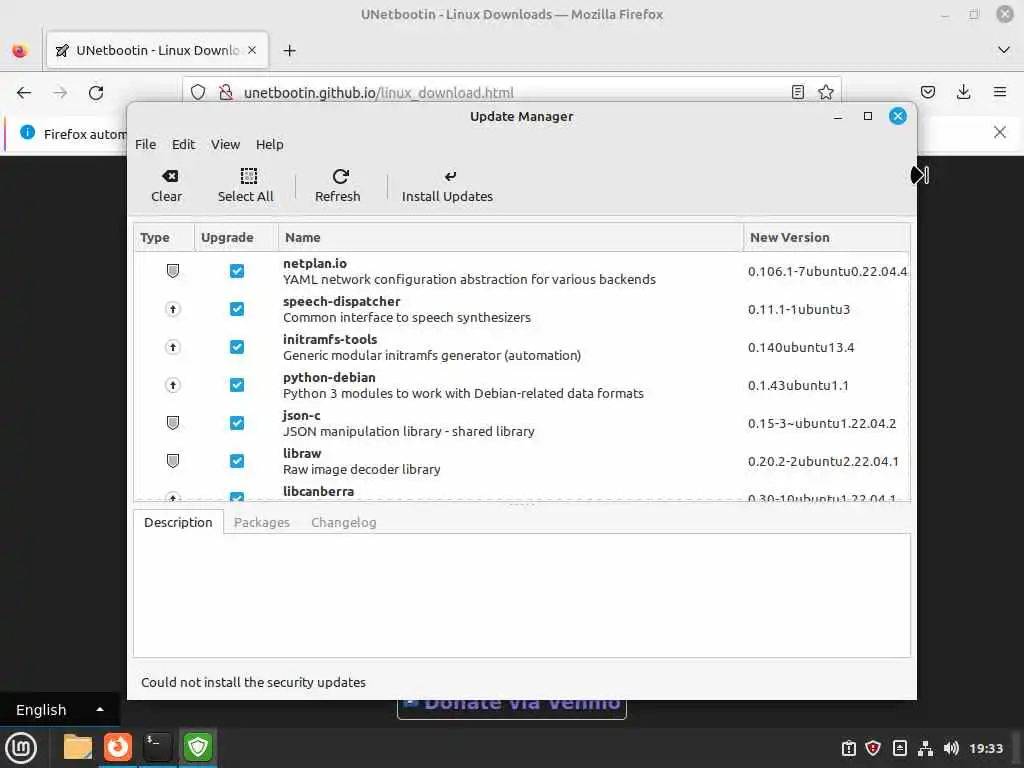Open the File menu
This screenshot has height=768, width=1024.
pos(146,144)
